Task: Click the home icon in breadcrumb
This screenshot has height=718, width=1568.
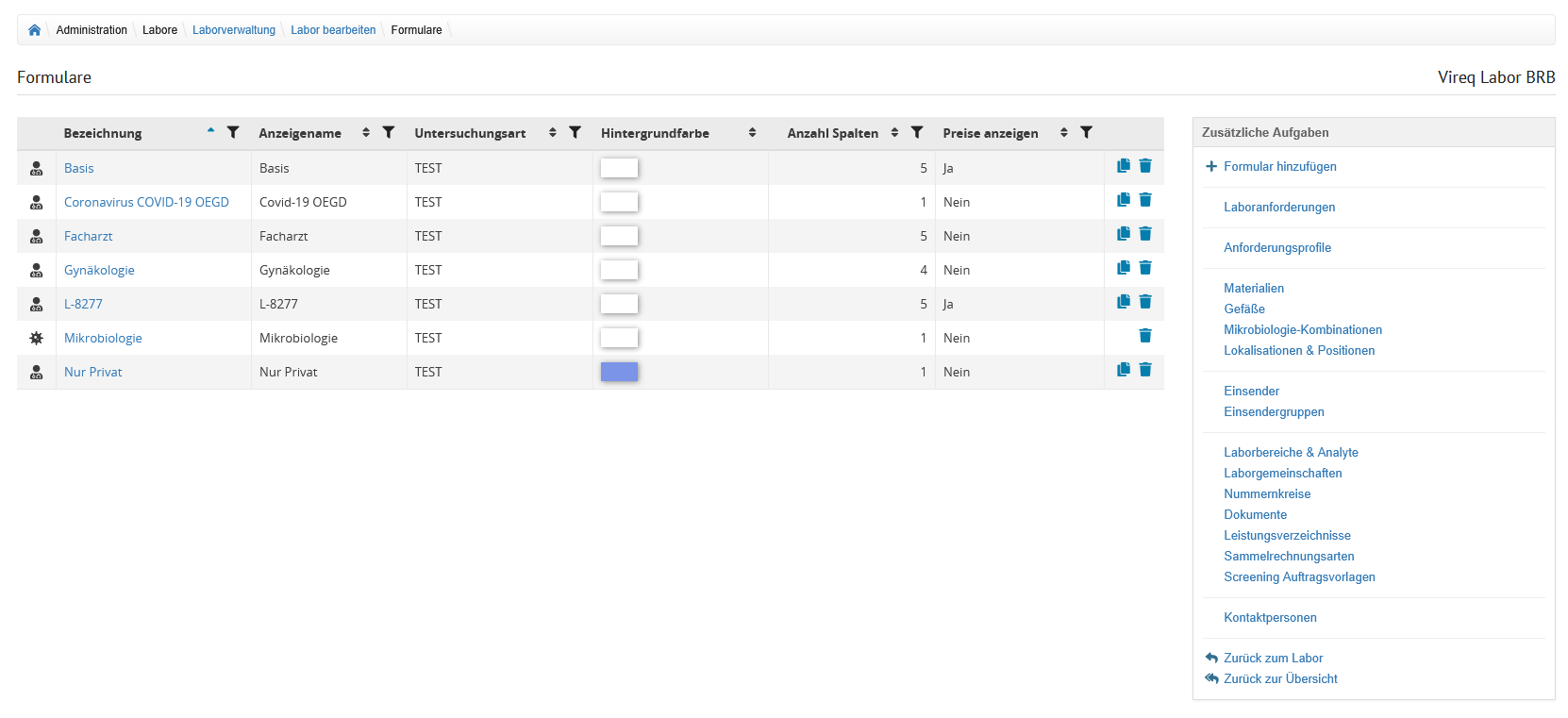Action: (35, 30)
